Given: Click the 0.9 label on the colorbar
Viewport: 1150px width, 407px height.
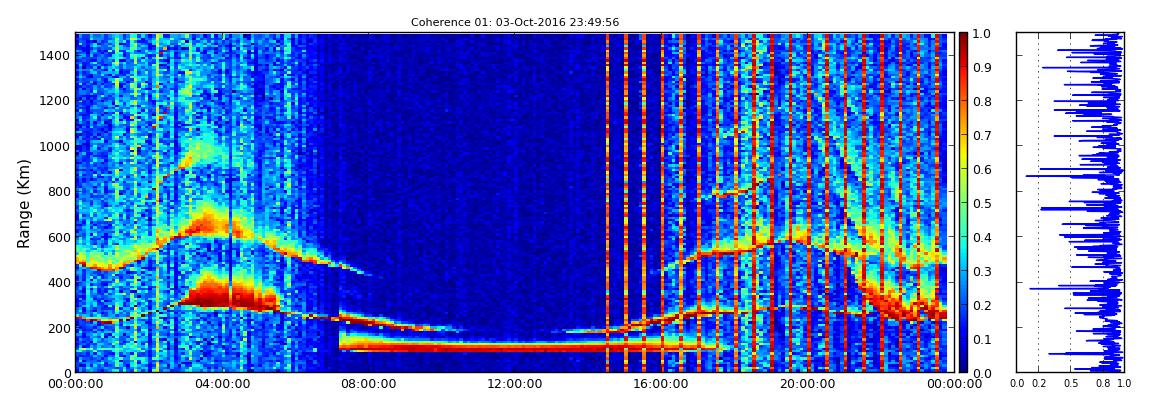Looking at the screenshot, I should pos(983,67).
